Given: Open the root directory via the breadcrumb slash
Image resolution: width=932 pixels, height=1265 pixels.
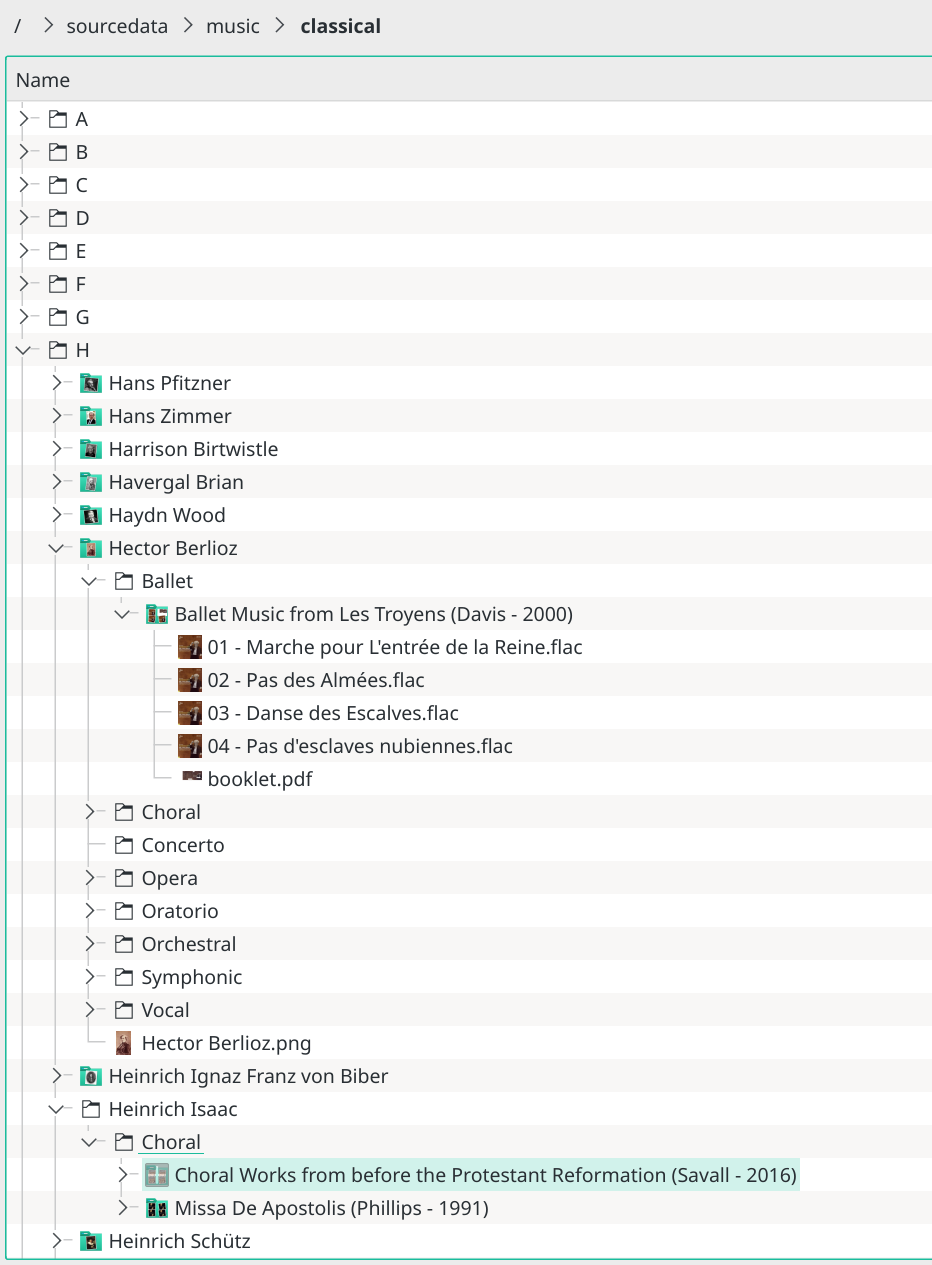Looking at the screenshot, I should (x=18, y=26).
